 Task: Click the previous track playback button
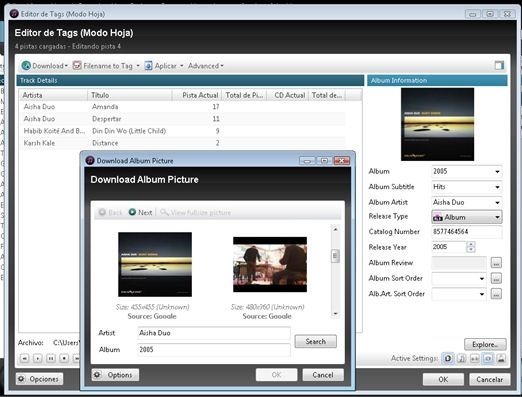pos(25,358)
